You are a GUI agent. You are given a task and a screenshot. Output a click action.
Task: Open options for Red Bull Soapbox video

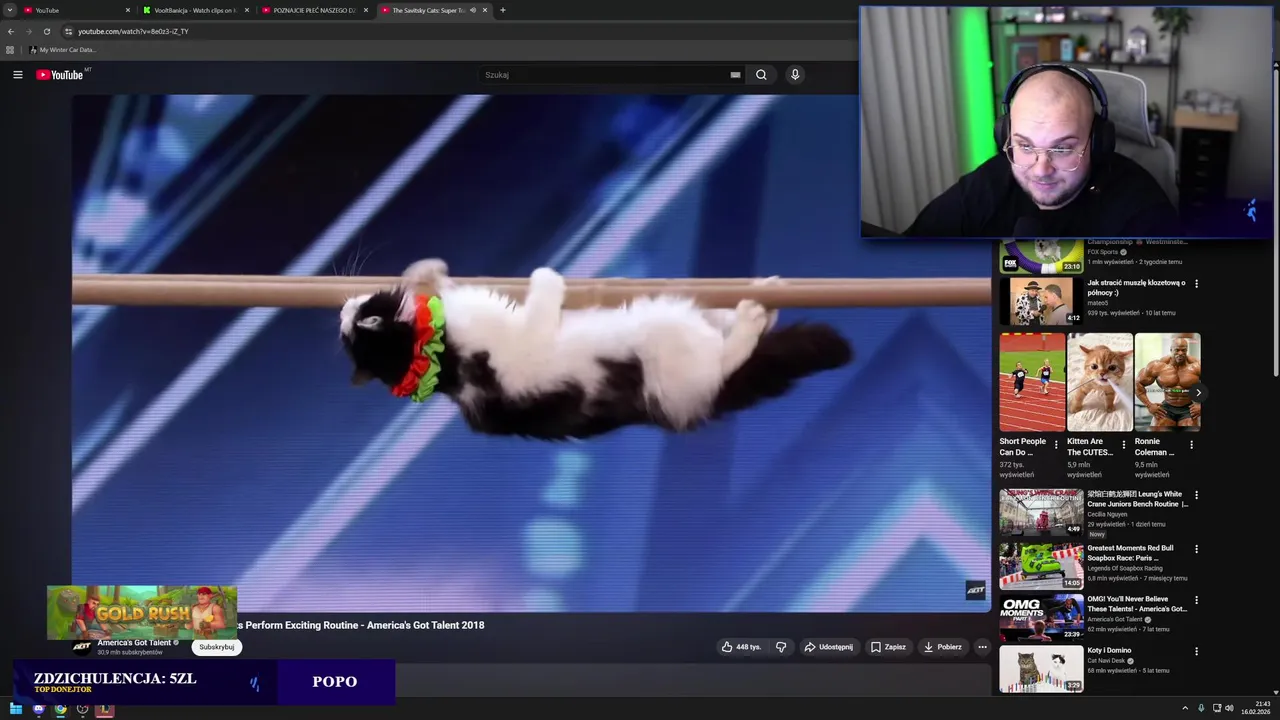[1196, 549]
